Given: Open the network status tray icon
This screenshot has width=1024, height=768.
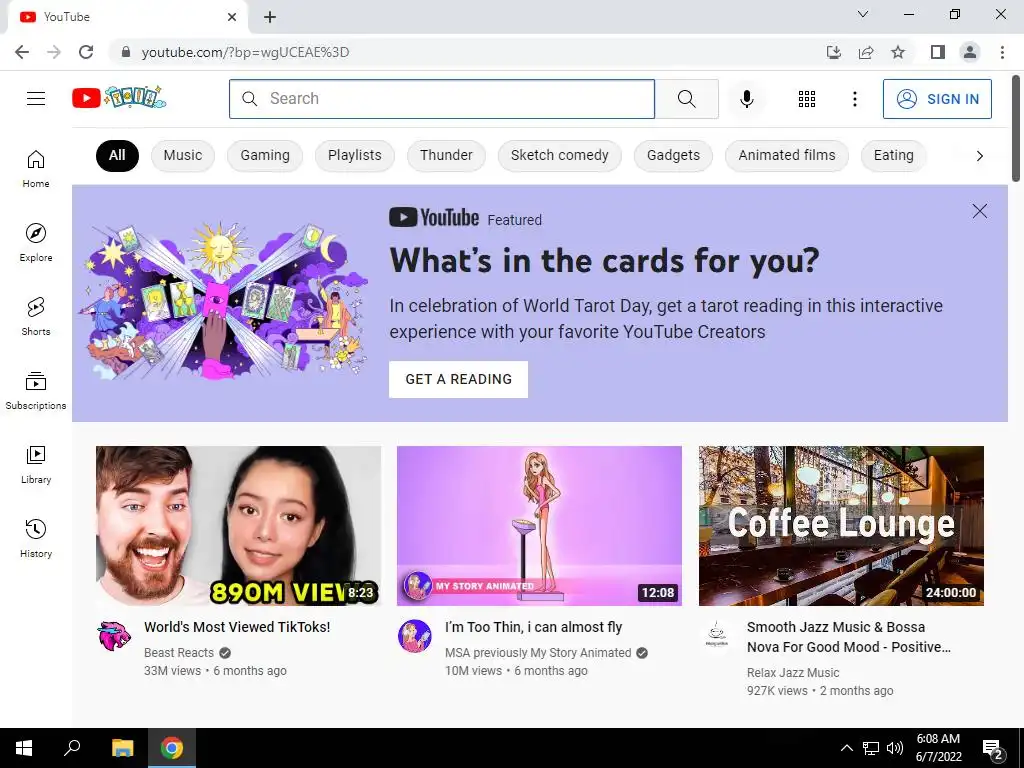Looking at the screenshot, I should tap(871, 748).
